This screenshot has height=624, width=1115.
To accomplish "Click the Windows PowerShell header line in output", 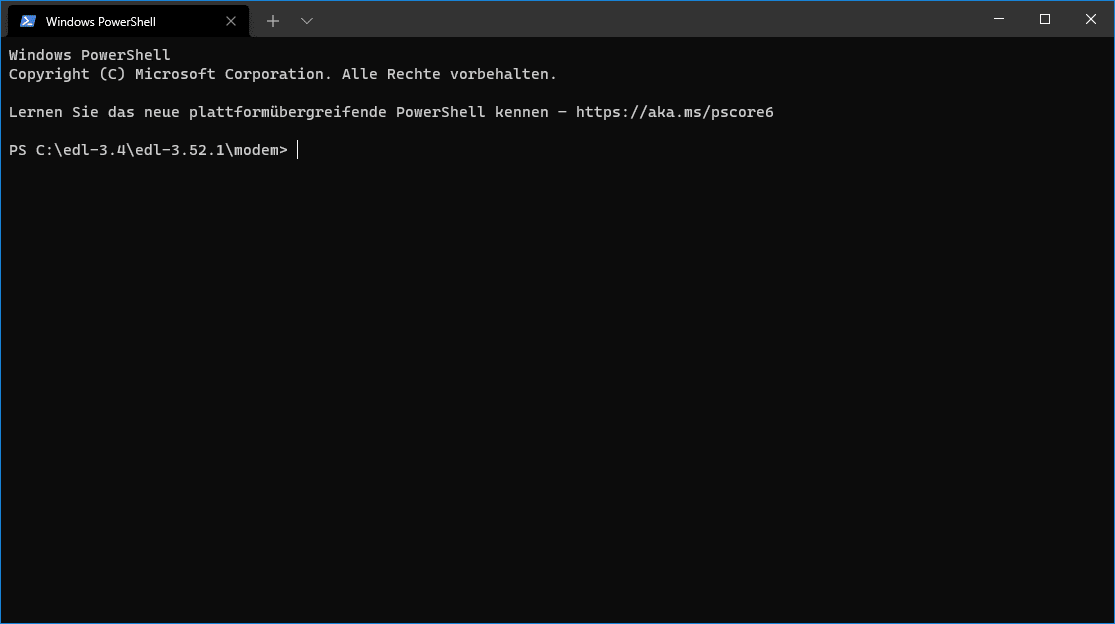I will [89, 55].
